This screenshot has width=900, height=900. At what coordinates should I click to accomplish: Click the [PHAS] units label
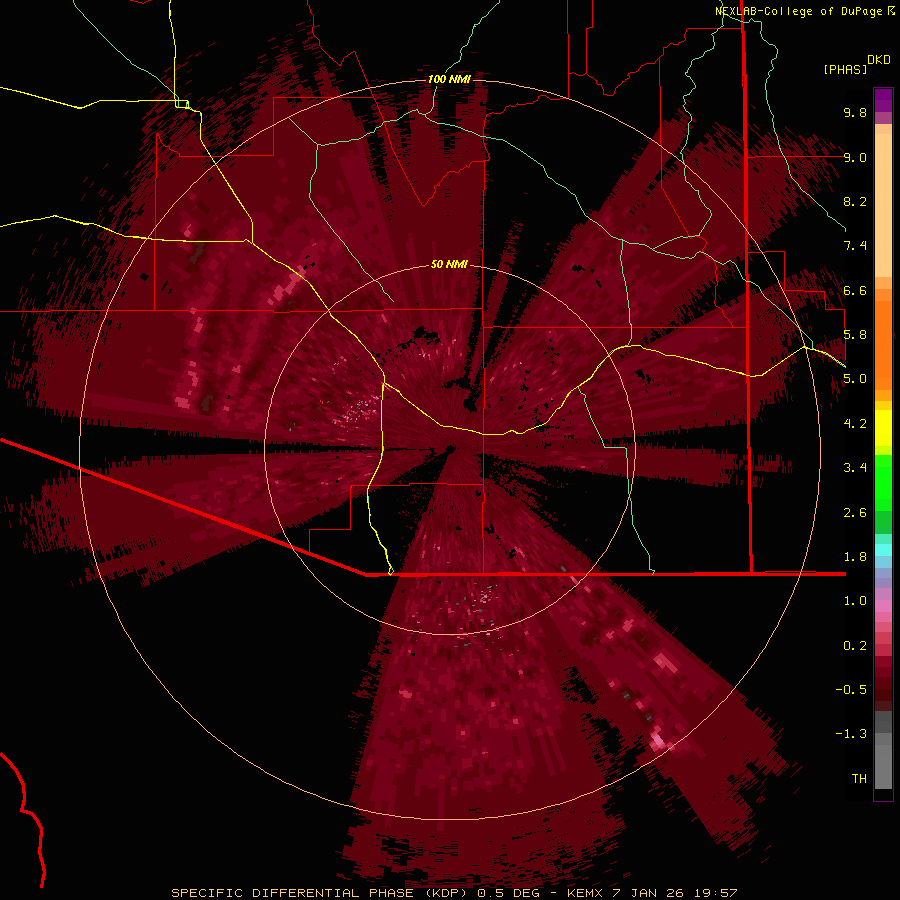pyautogui.click(x=845, y=69)
